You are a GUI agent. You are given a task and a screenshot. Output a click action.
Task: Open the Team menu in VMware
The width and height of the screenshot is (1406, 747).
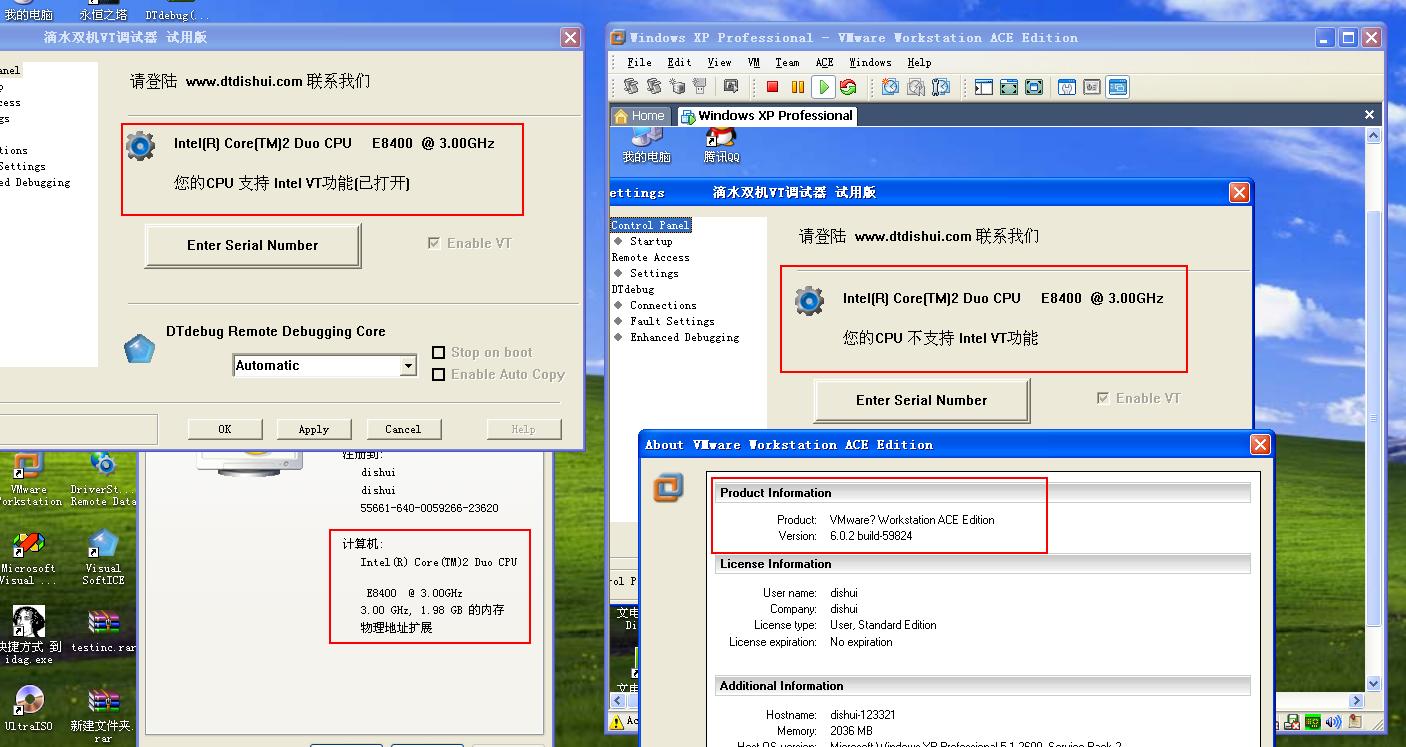tap(788, 62)
